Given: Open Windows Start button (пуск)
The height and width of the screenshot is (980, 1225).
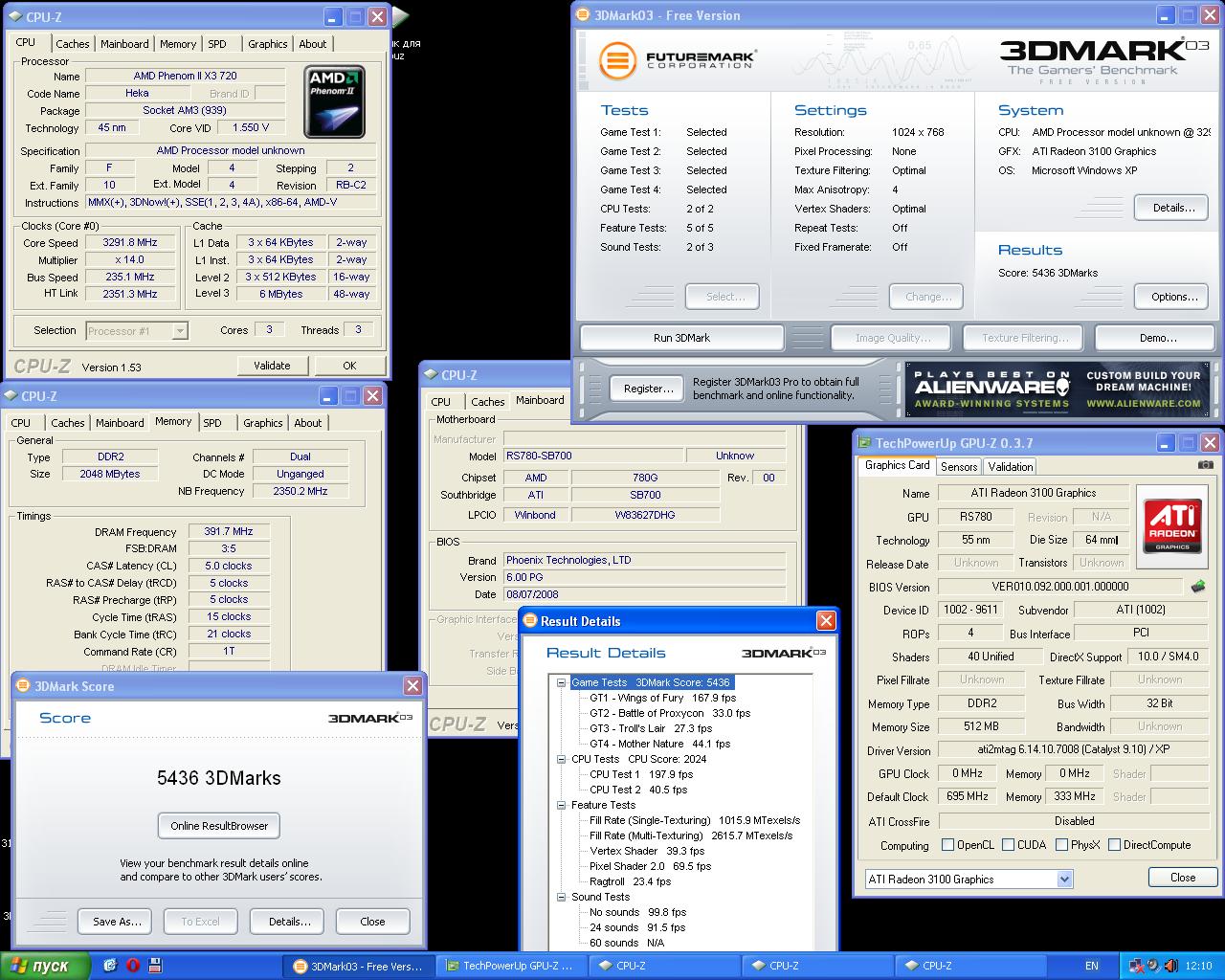Looking at the screenshot, I should 45,966.
